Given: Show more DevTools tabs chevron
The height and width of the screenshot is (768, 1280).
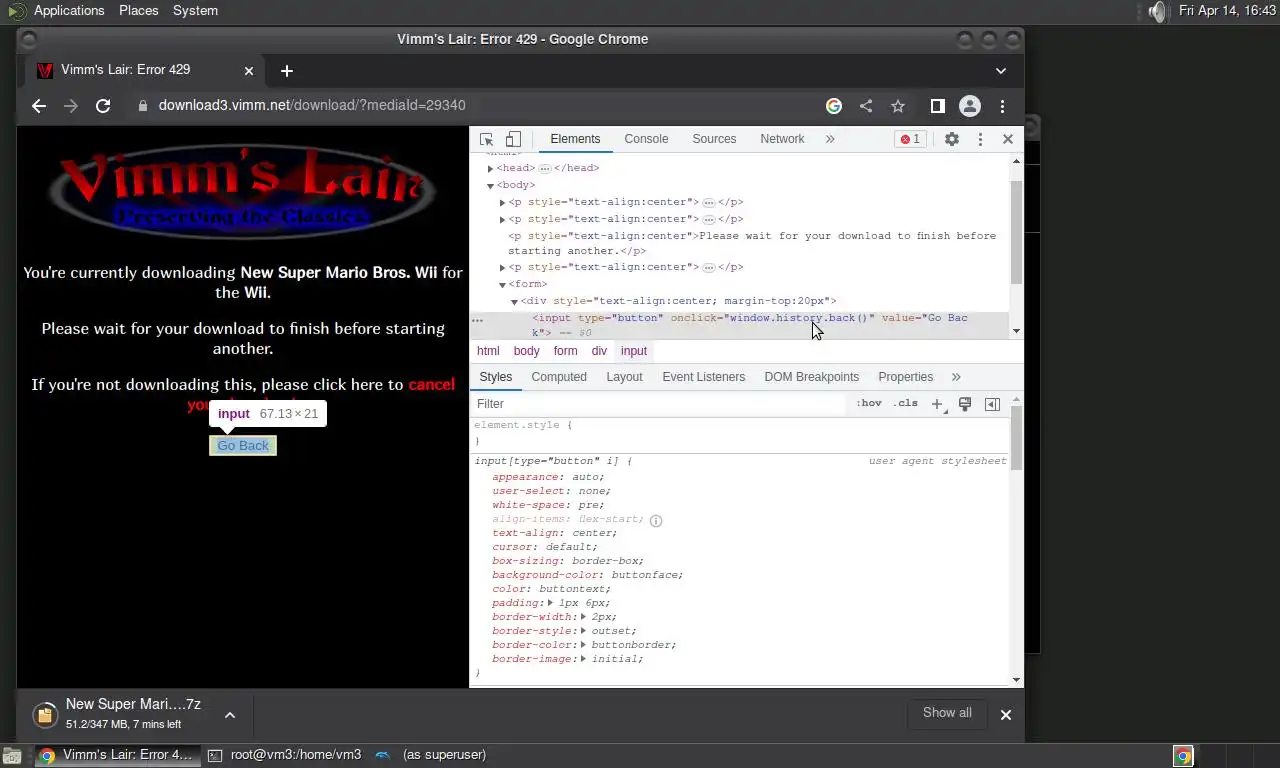Looking at the screenshot, I should (x=830, y=139).
